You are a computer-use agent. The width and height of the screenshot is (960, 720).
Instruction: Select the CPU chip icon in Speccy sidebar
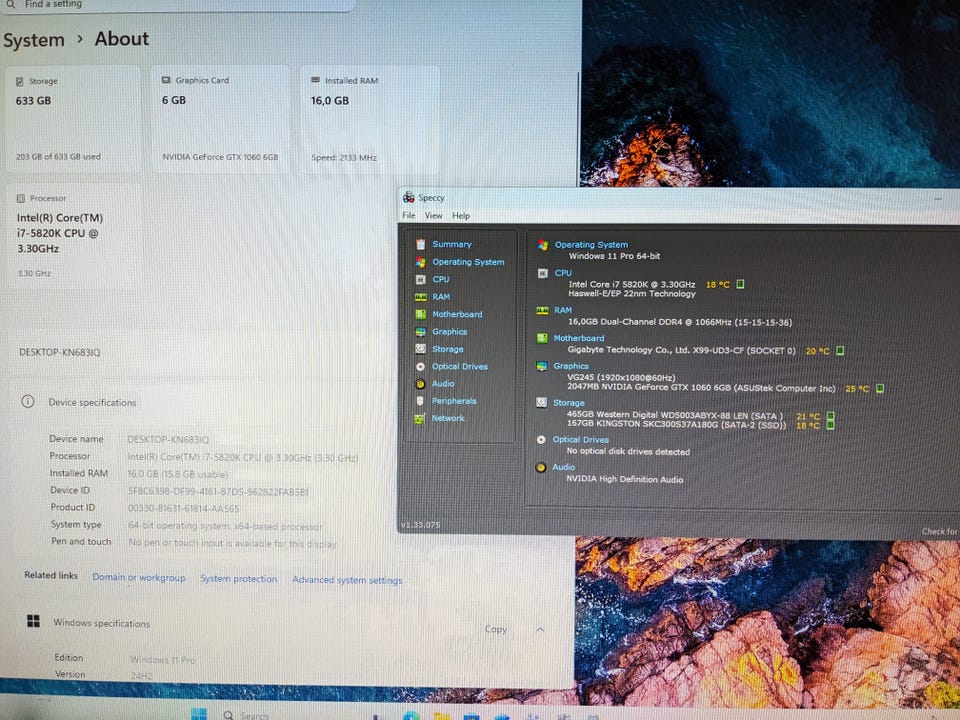[421, 279]
